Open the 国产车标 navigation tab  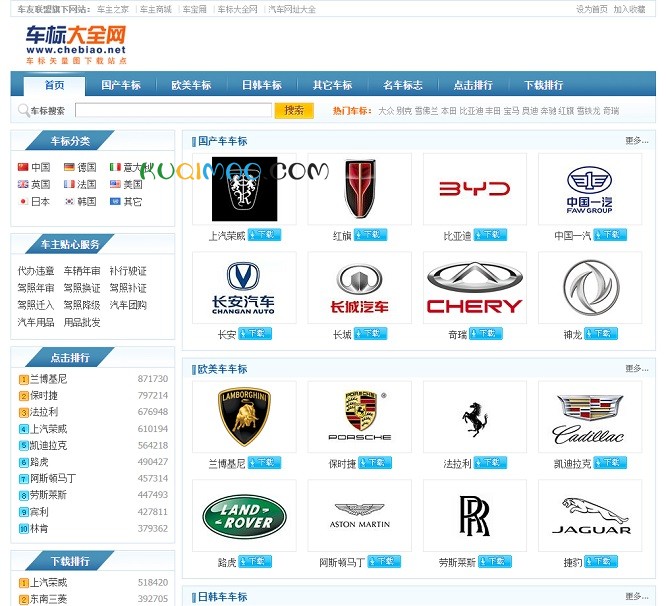click(121, 85)
